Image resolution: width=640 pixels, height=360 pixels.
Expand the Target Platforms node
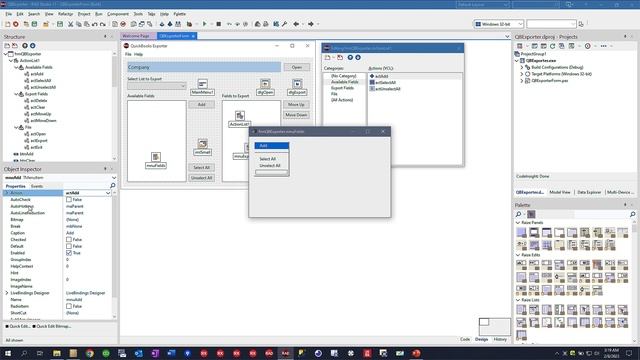[x=522, y=74]
